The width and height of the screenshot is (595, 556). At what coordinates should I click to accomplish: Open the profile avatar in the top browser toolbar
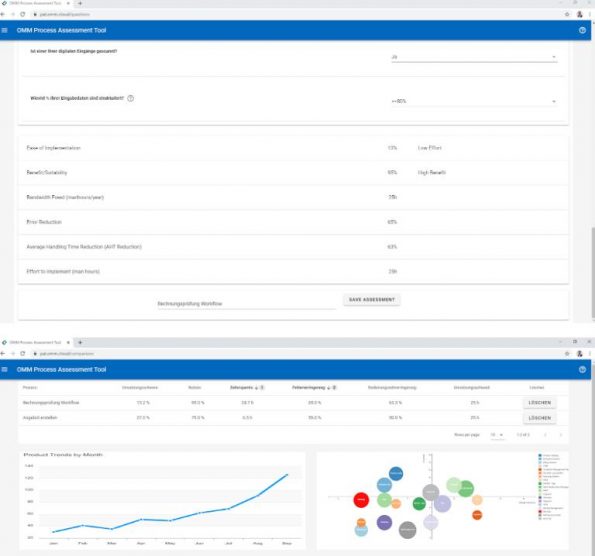[579, 14]
